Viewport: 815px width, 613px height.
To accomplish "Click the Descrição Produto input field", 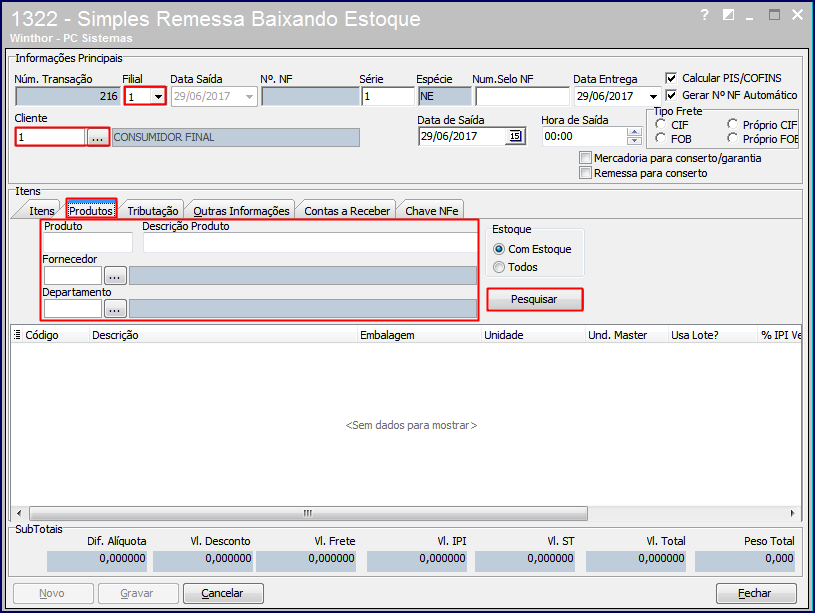I will coord(310,243).
